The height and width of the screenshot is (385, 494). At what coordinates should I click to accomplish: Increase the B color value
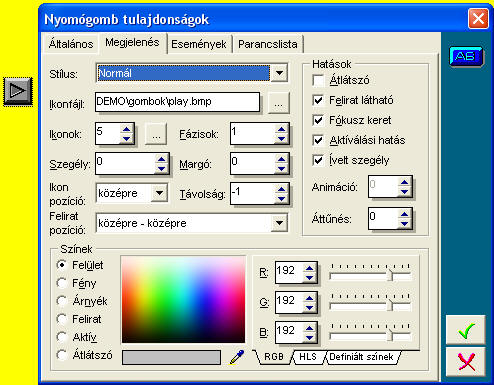pos(309,328)
